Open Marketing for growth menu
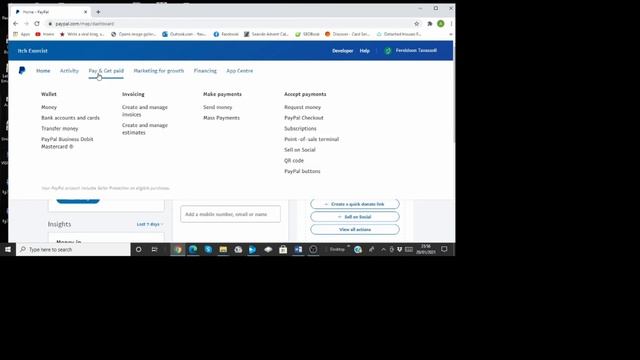This screenshot has width=640, height=360. pos(159,71)
